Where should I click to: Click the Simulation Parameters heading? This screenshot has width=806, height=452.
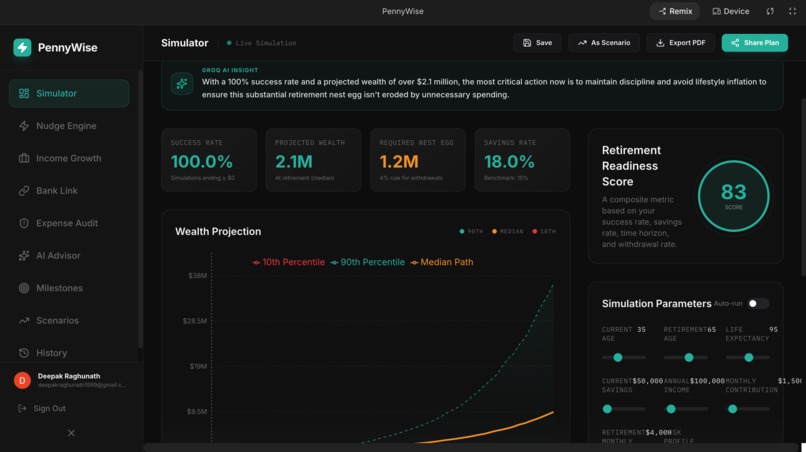(656, 303)
